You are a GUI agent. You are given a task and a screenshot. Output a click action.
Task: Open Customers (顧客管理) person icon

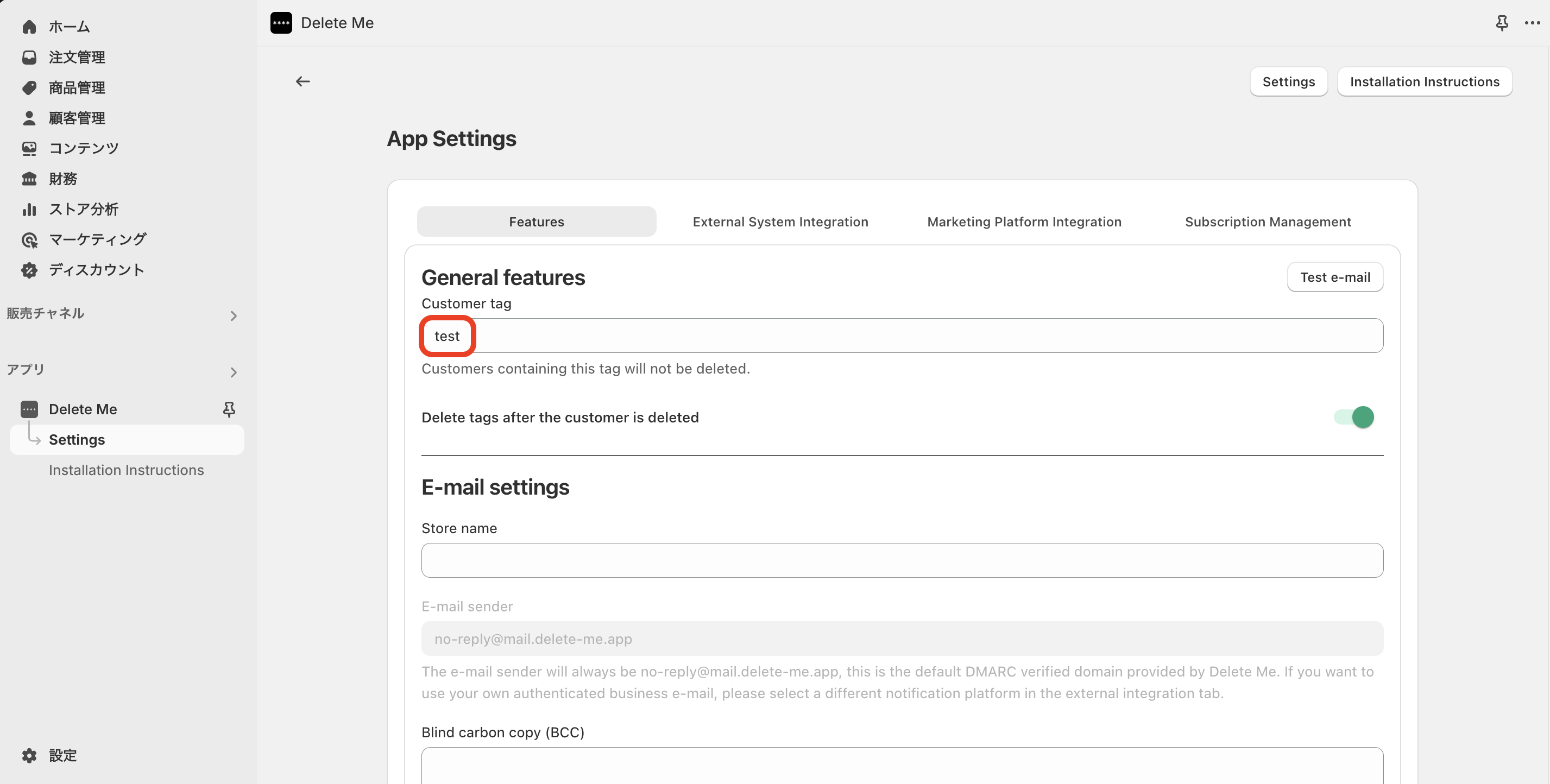tap(29, 118)
